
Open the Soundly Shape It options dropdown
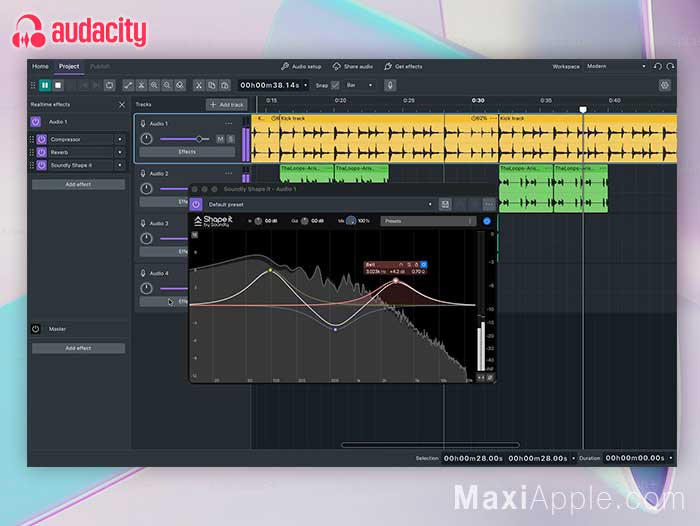click(x=120, y=165)
